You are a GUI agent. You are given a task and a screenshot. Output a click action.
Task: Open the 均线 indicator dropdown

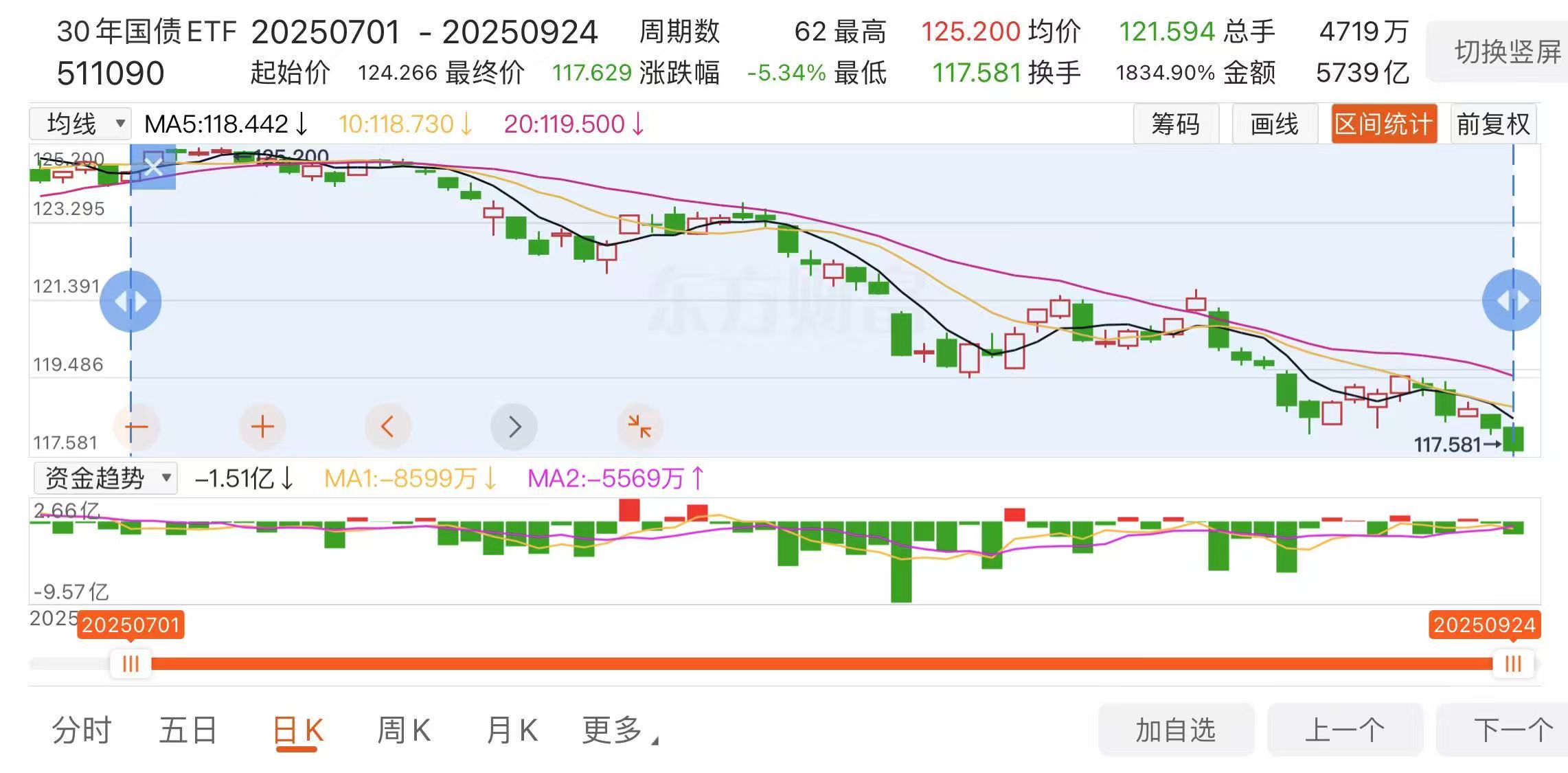[80, 124]
